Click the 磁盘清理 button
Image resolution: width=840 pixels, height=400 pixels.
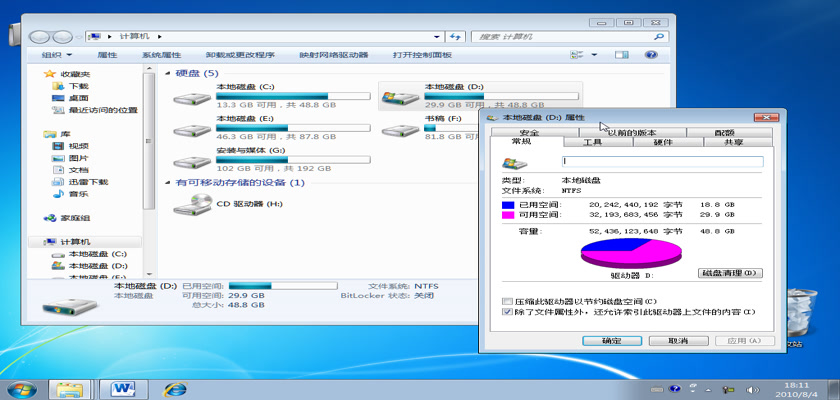pos(730,273)
